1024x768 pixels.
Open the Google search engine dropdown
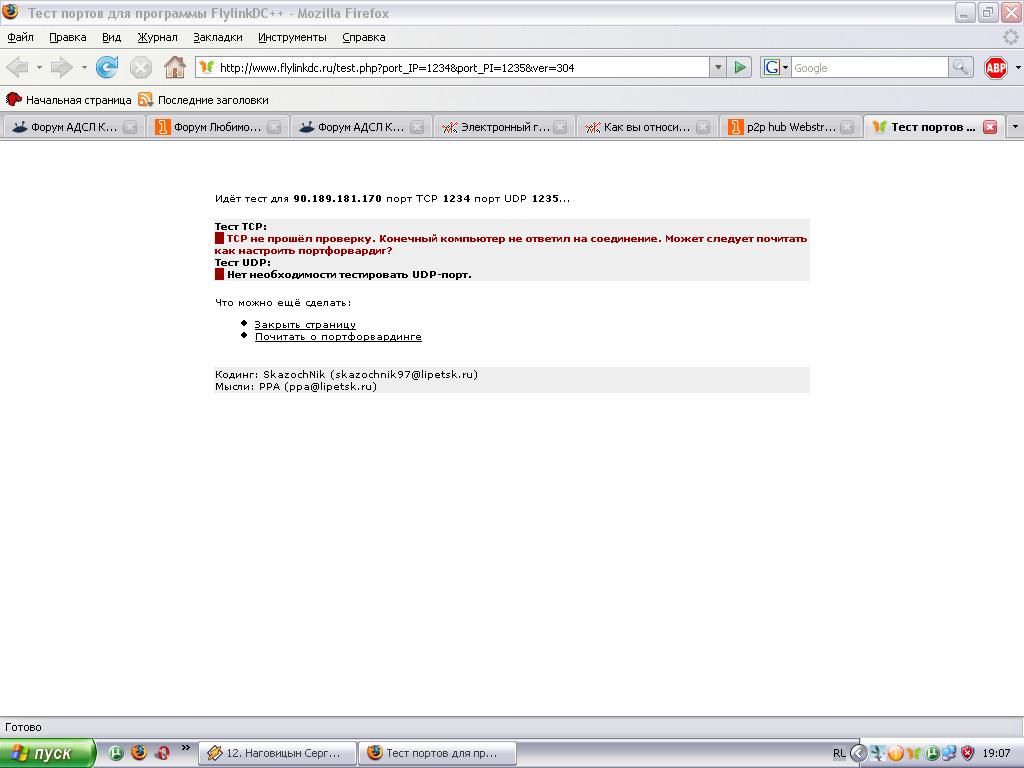click(776, 68)
